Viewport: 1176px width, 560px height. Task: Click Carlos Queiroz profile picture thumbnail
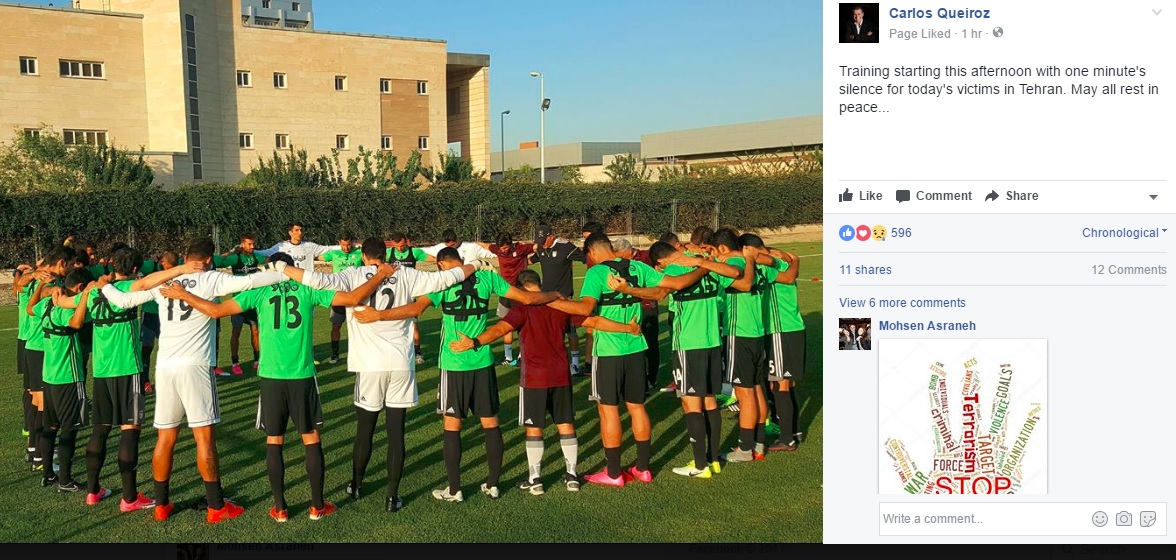click(859, 23)
